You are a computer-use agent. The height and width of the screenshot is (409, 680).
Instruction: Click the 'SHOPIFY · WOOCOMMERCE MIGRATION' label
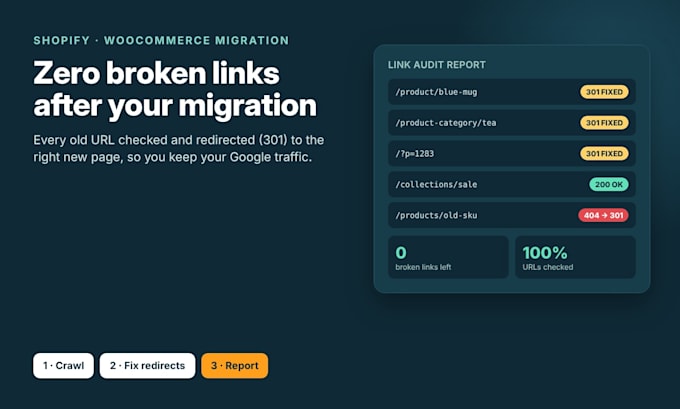point(161,40)
